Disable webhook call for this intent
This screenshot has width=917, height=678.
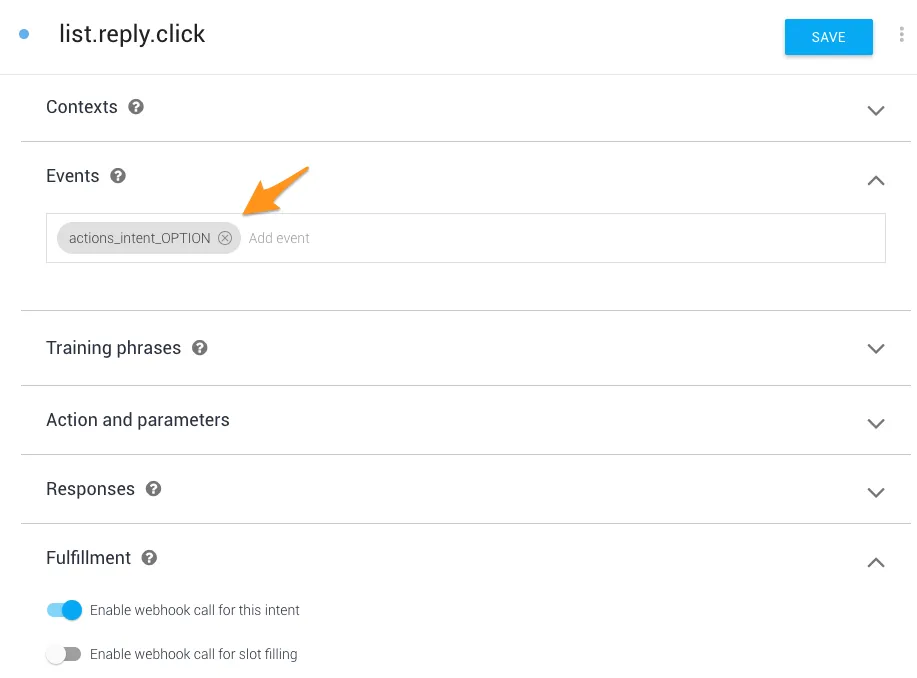(x=64, y=610)
